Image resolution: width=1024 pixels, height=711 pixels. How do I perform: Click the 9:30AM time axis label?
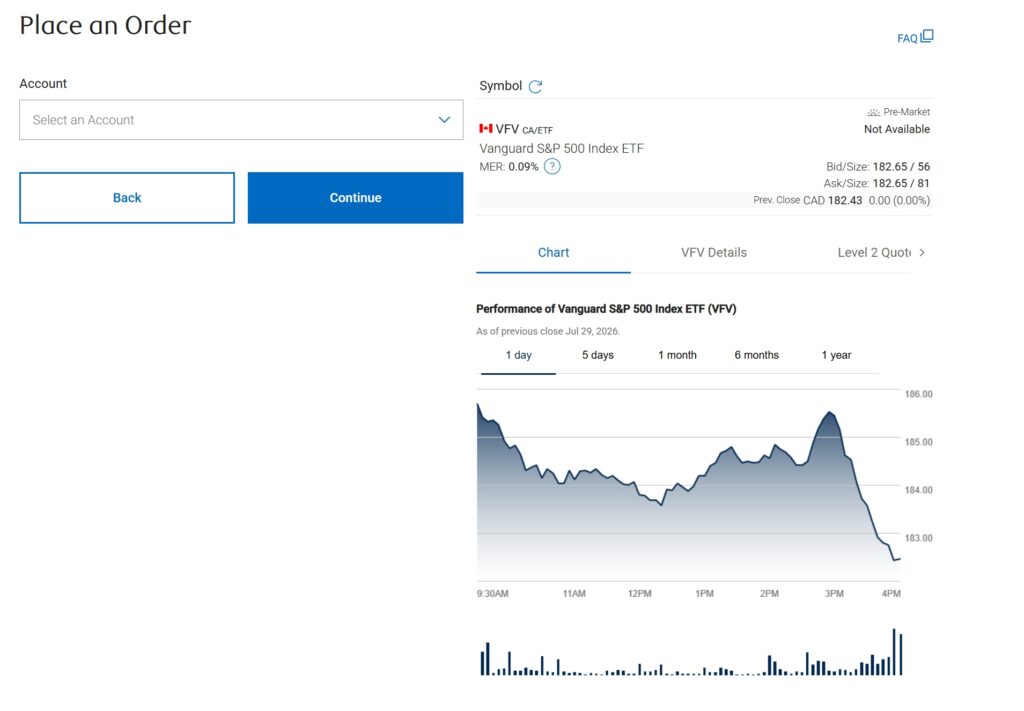point(492,593)
